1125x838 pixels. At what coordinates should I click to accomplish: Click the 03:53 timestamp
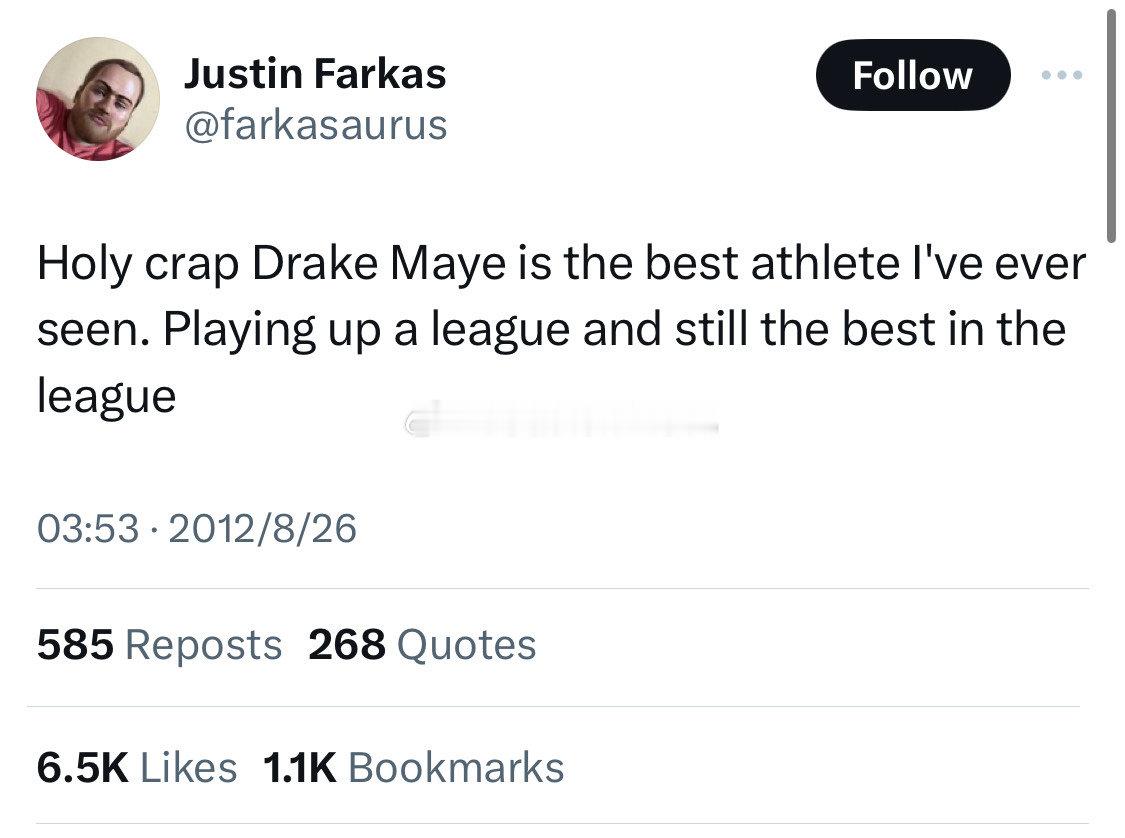(87, 527)
